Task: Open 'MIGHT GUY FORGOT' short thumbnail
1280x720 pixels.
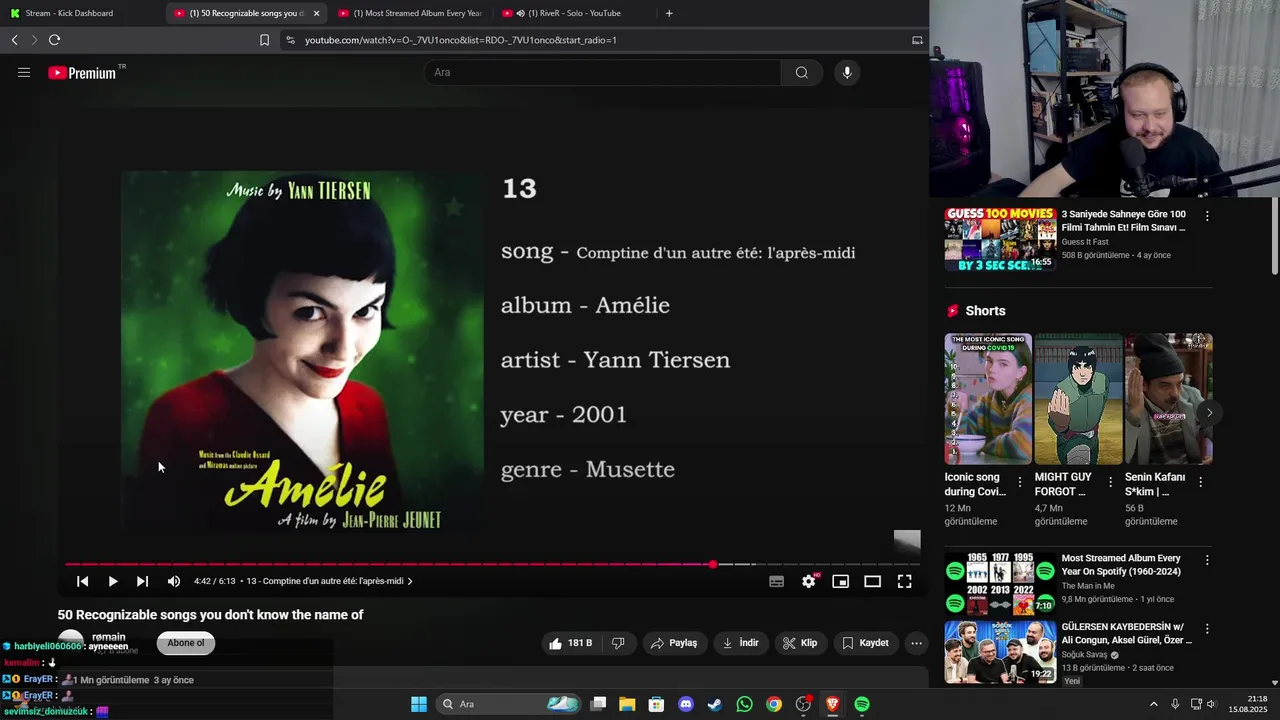Action: coord(1078,399)
